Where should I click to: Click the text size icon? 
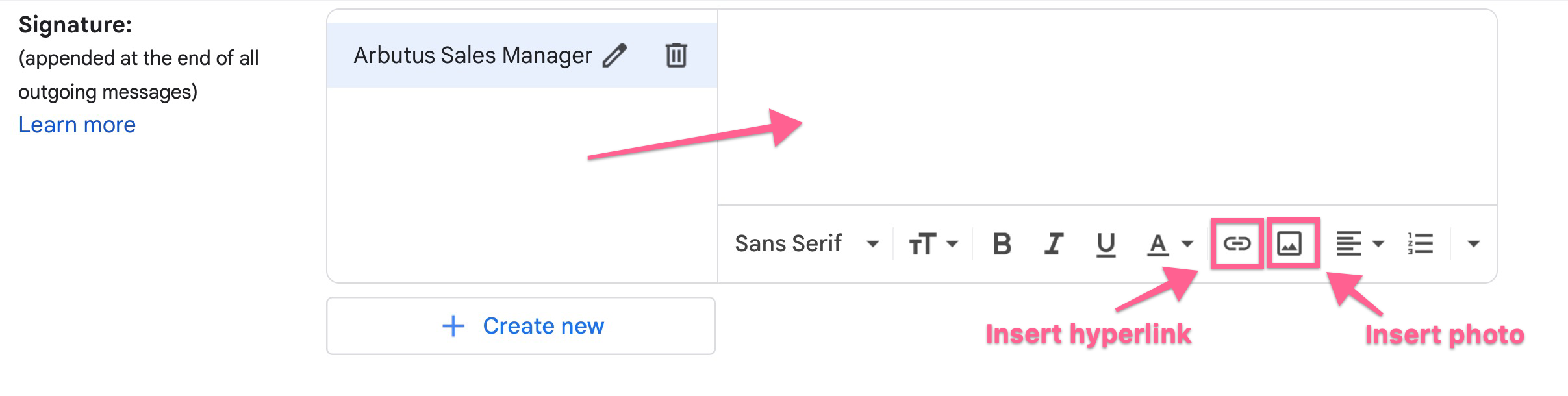[x=924, y=244]
